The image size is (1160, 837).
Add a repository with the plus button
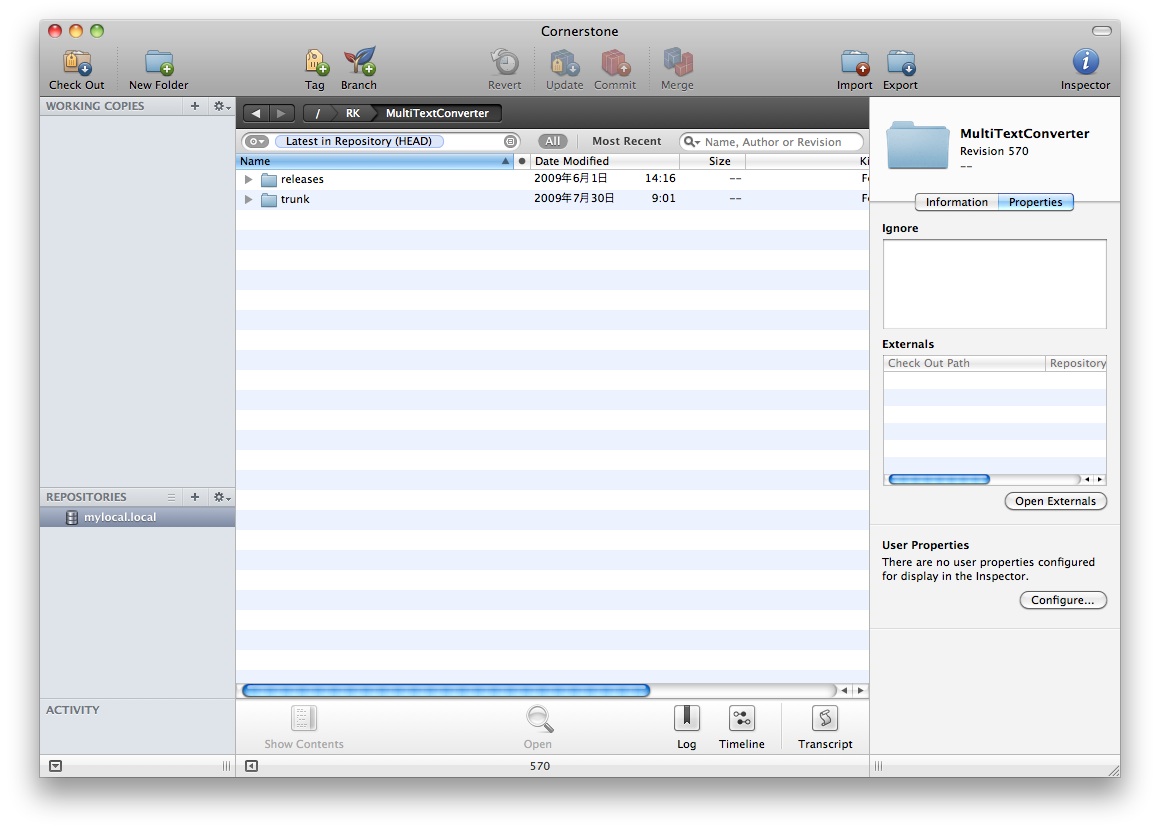click(195, 497)
